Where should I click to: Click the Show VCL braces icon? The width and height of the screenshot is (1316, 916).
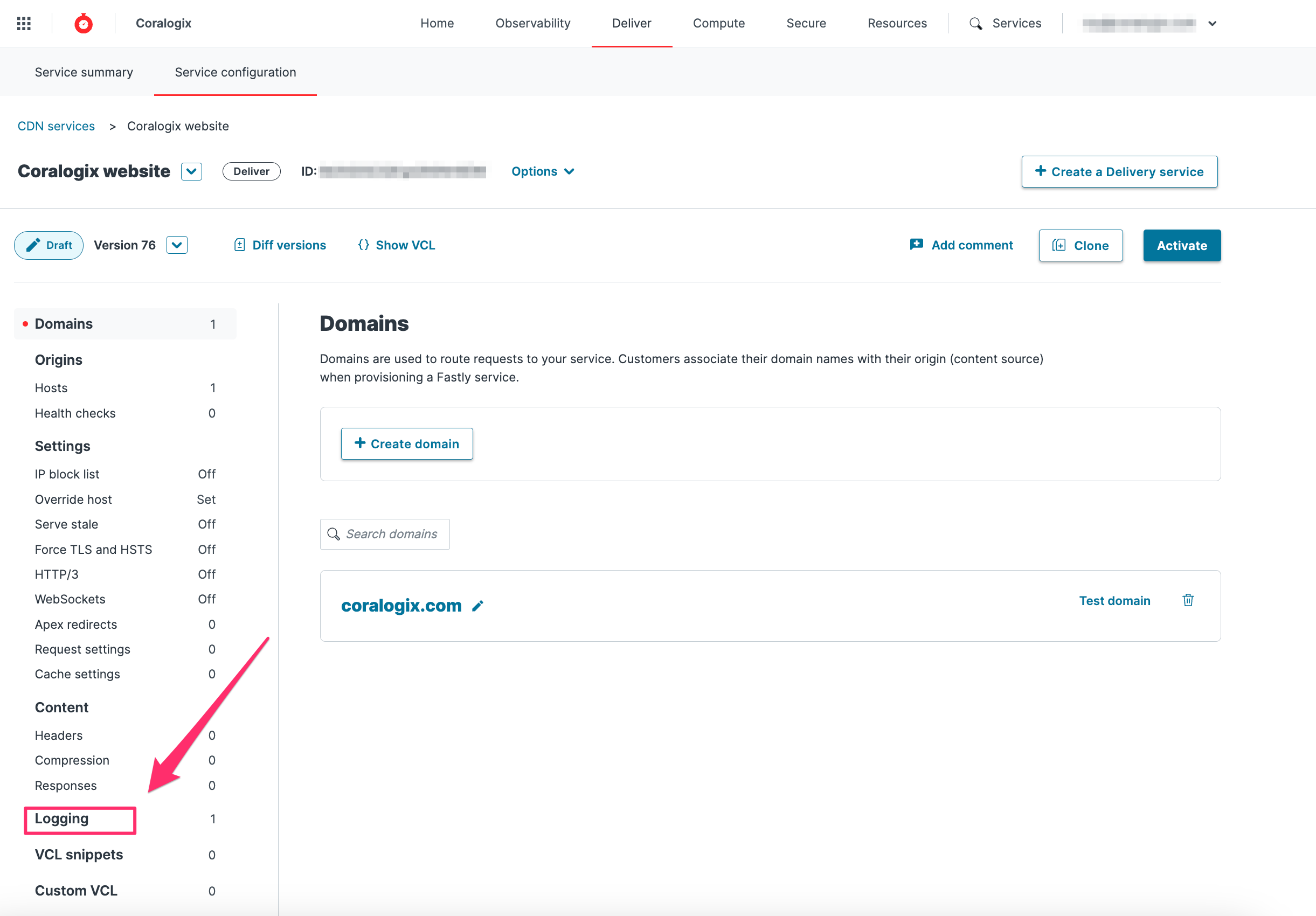[x=363, y=245]
